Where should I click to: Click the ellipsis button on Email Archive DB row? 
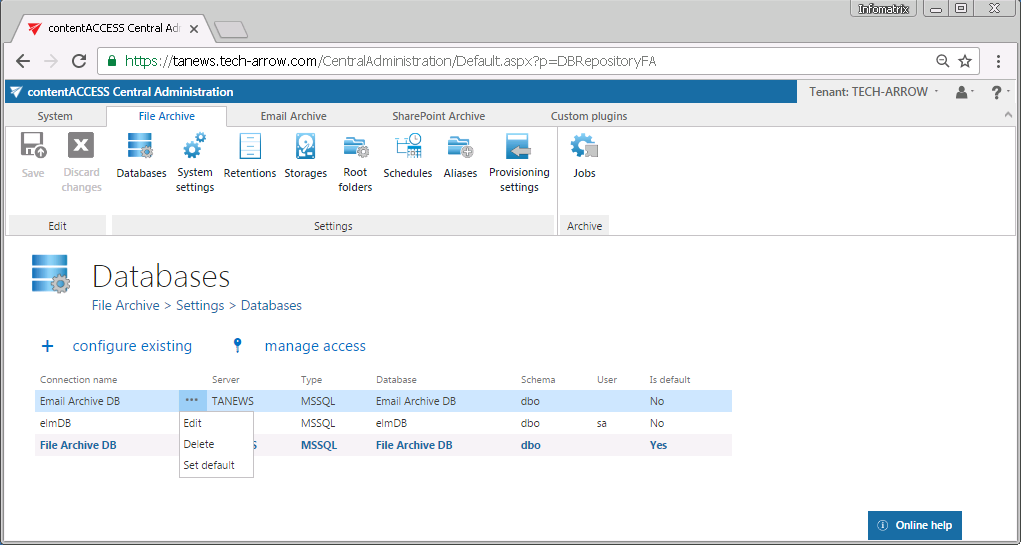point(192,400)
